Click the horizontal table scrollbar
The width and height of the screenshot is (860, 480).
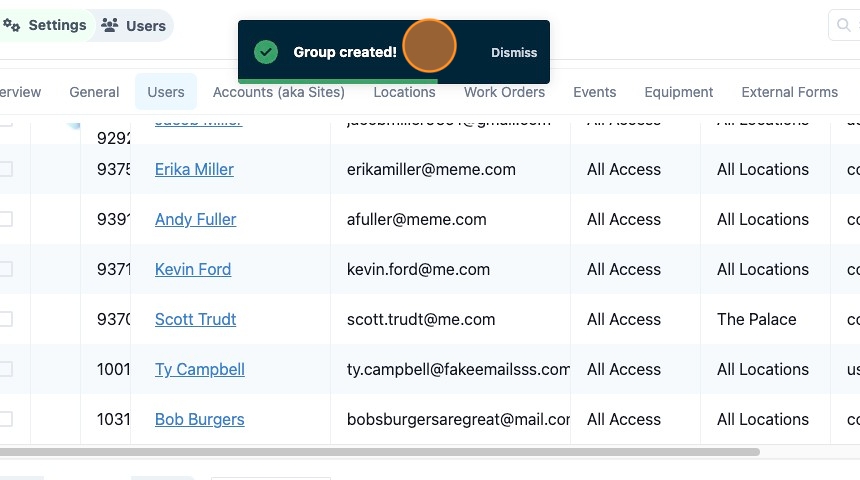coord(380,452)
